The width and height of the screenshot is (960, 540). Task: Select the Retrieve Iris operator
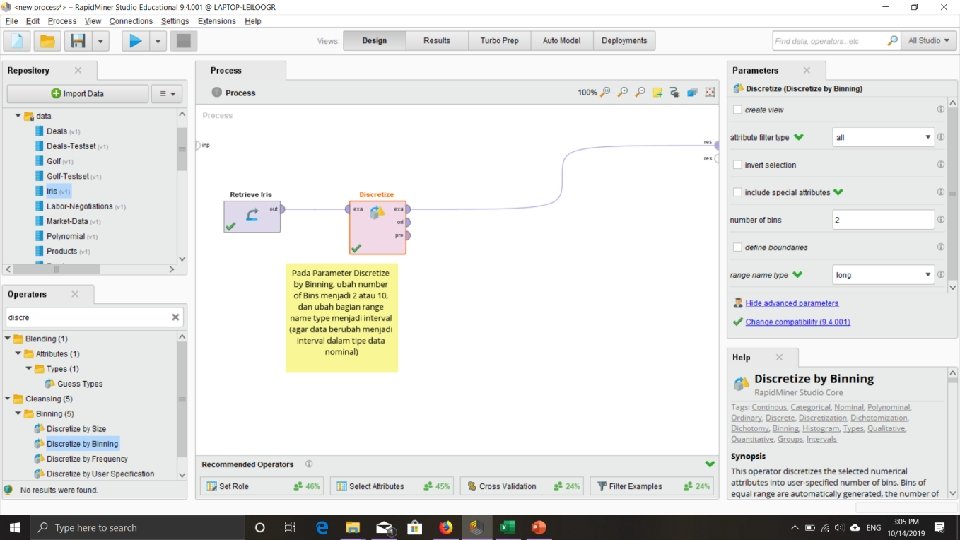252,216
